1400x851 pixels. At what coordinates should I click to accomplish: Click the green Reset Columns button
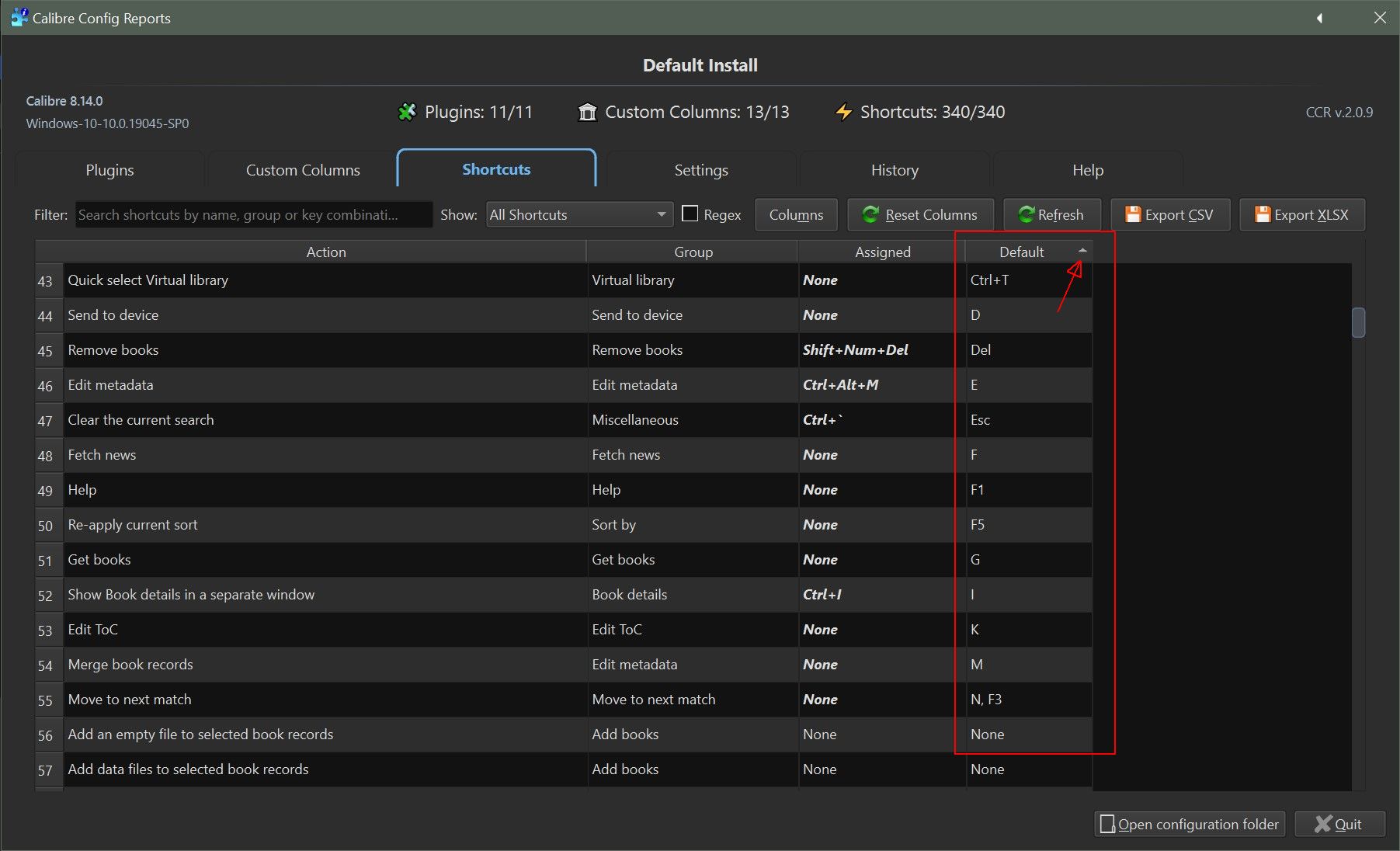(920, 215)
